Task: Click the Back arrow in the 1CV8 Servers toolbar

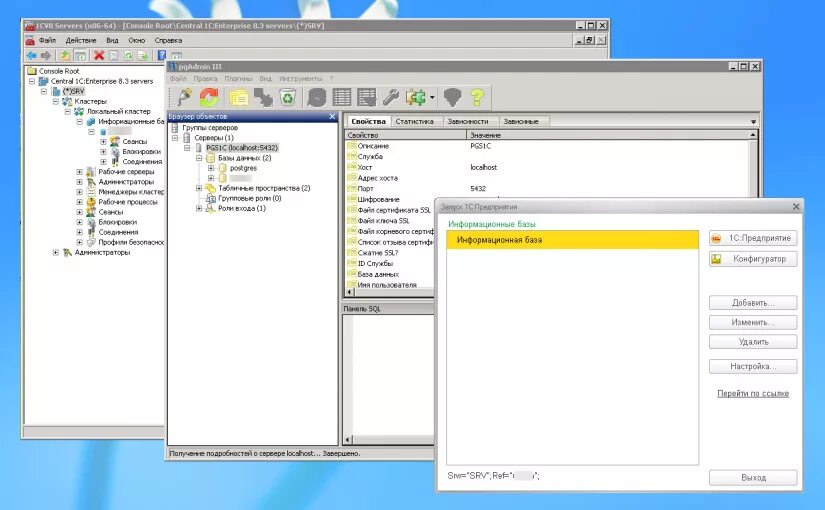Action: pyautogui.click(x=32, y=55)
